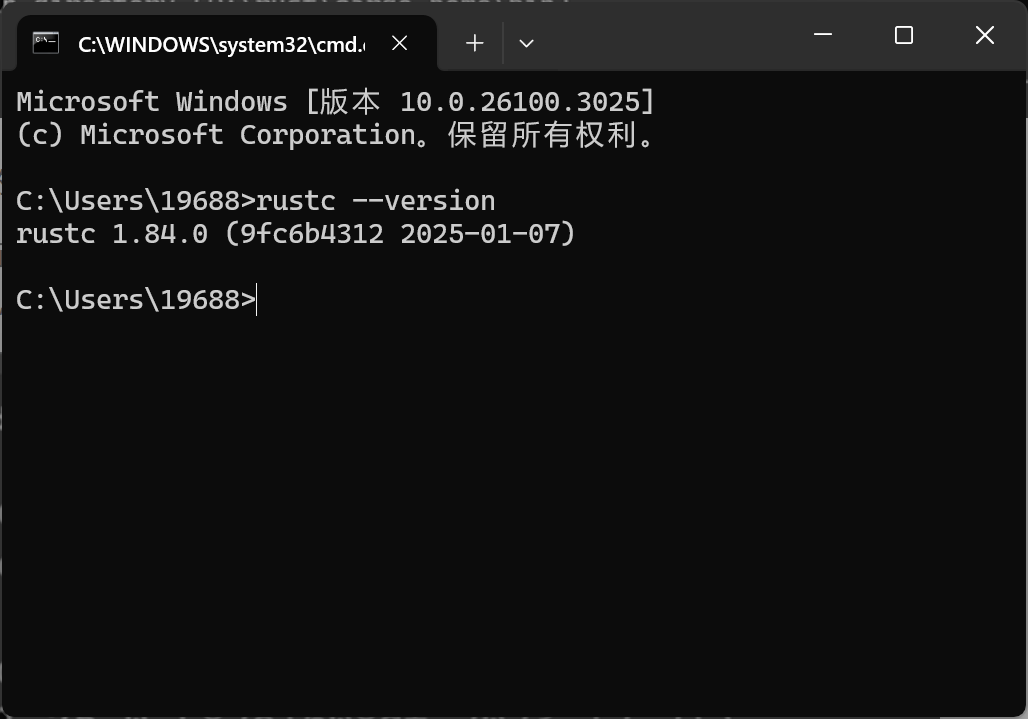Maximize the terminal window
This screenshot has height=719, width=1028.
(x=904, y=36)
